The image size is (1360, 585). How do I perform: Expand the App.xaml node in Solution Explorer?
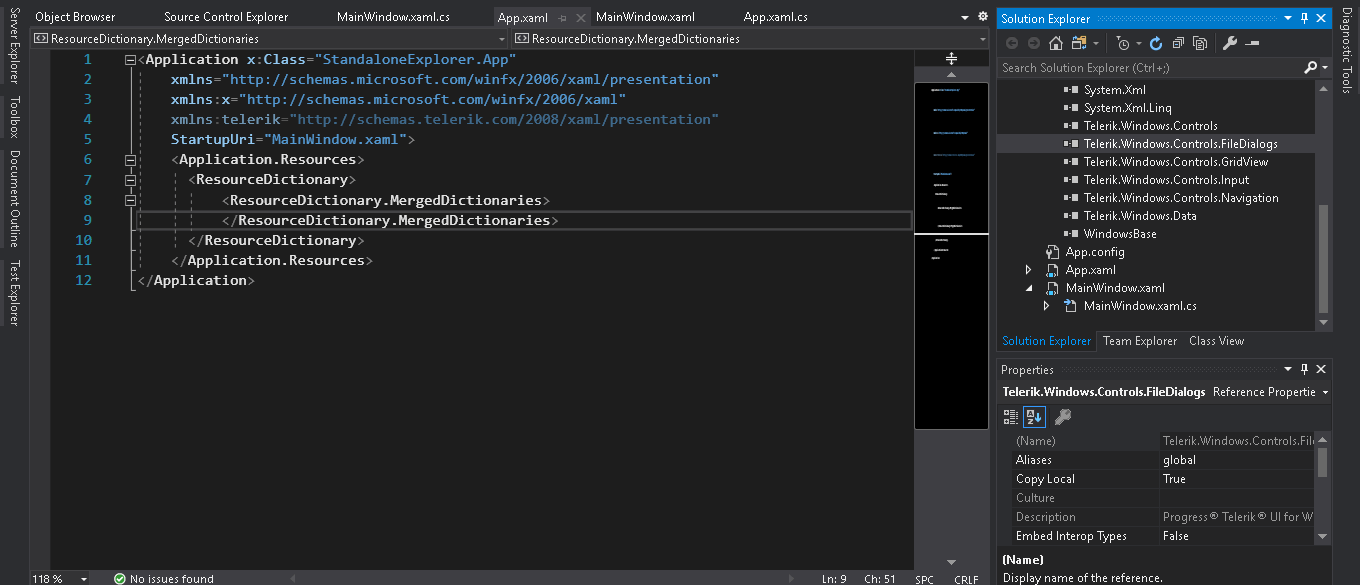[1029, 270]
